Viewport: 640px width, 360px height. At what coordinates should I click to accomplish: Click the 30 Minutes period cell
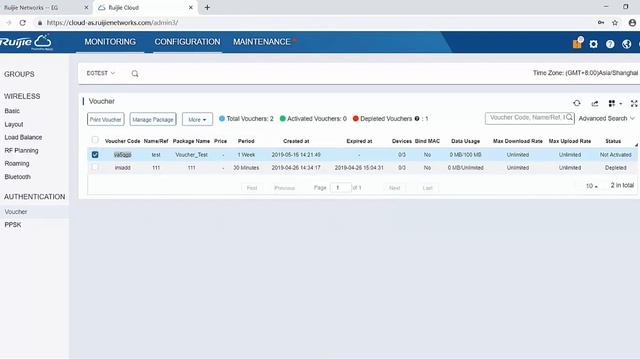point(246,168)
